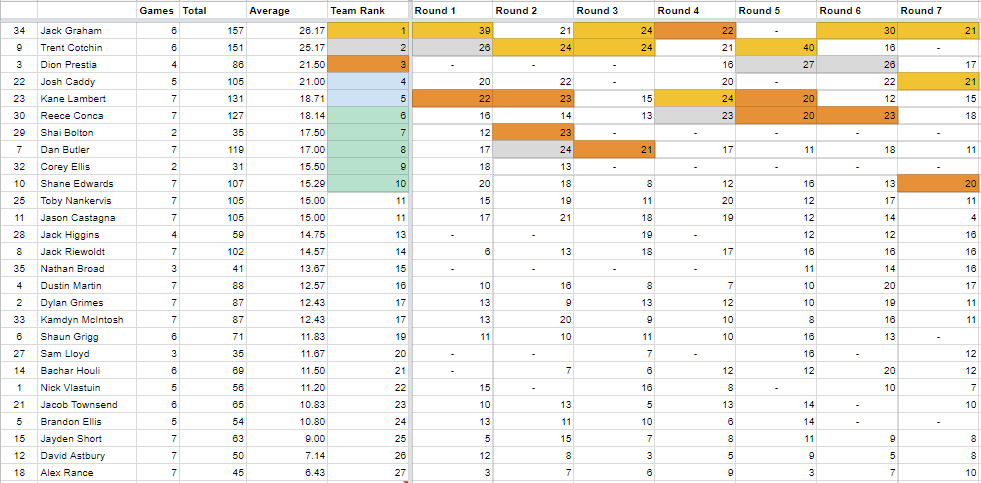981x483 pixels.
Task: Click Jack Graham's gold Team Rank cell
Action: (367, 31)
